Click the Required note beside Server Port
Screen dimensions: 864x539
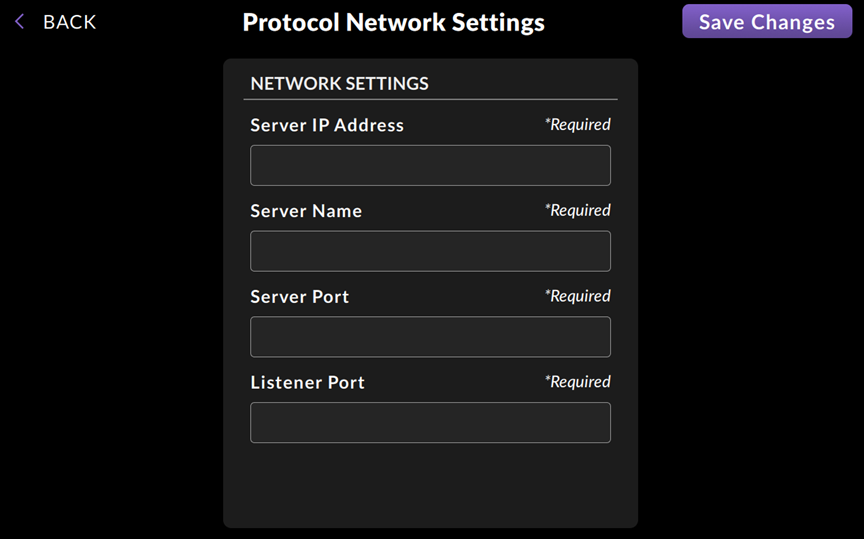(577, 296)
